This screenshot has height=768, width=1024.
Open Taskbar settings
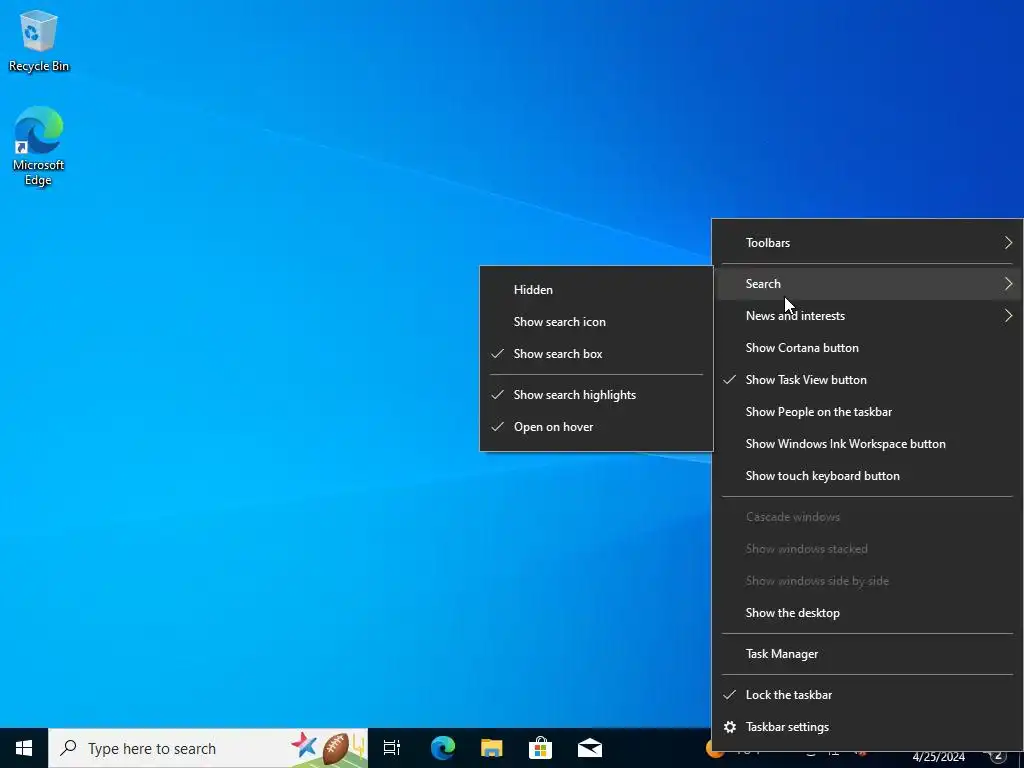(867, 727)
